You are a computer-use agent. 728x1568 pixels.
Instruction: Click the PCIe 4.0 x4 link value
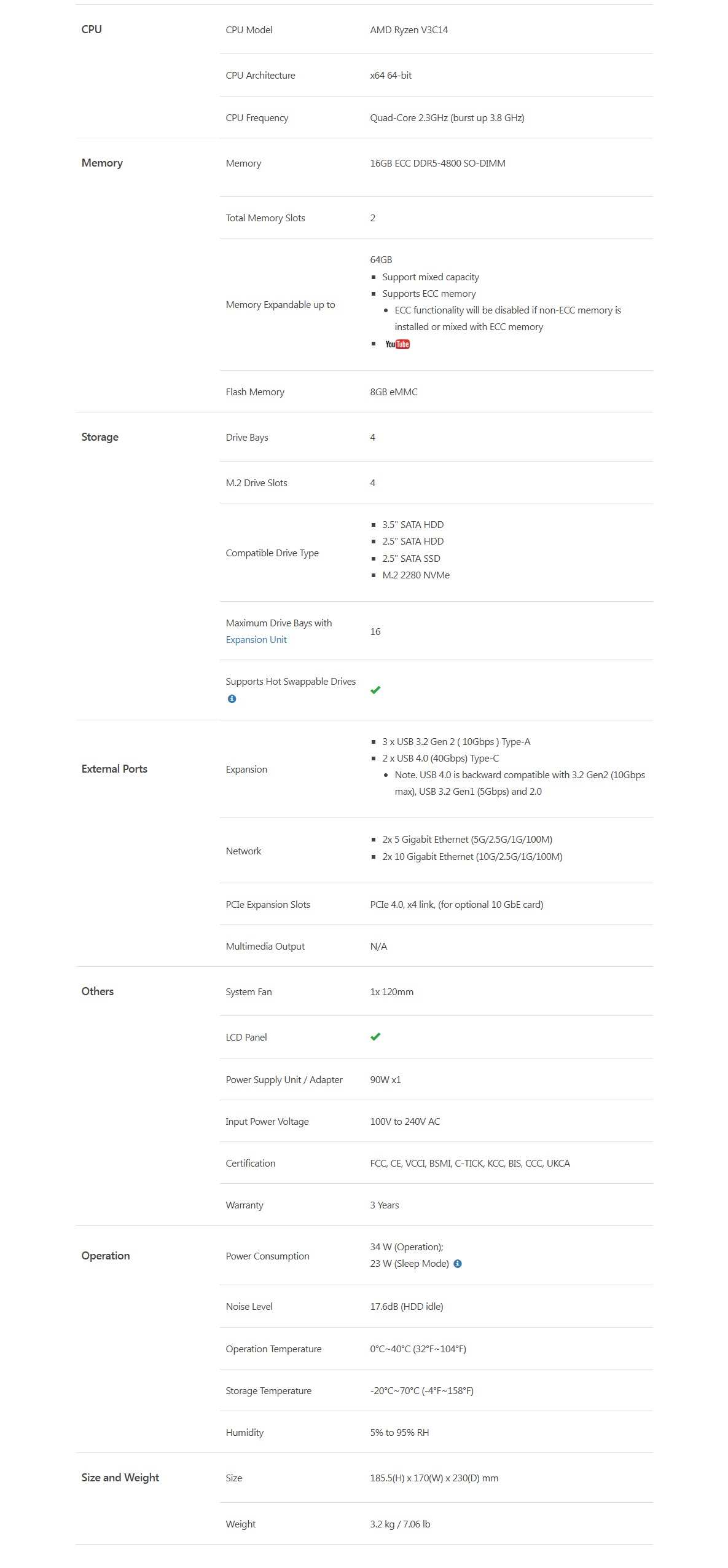coord(456,905)
